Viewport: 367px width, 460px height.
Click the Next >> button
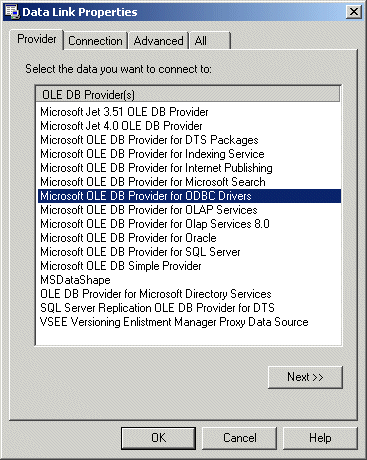point(305,377)
